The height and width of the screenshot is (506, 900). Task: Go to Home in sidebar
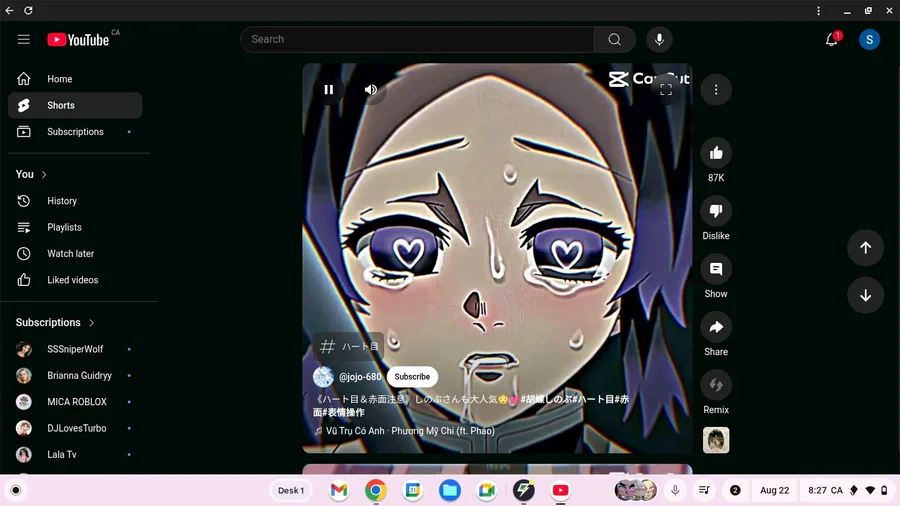(75, 79)
